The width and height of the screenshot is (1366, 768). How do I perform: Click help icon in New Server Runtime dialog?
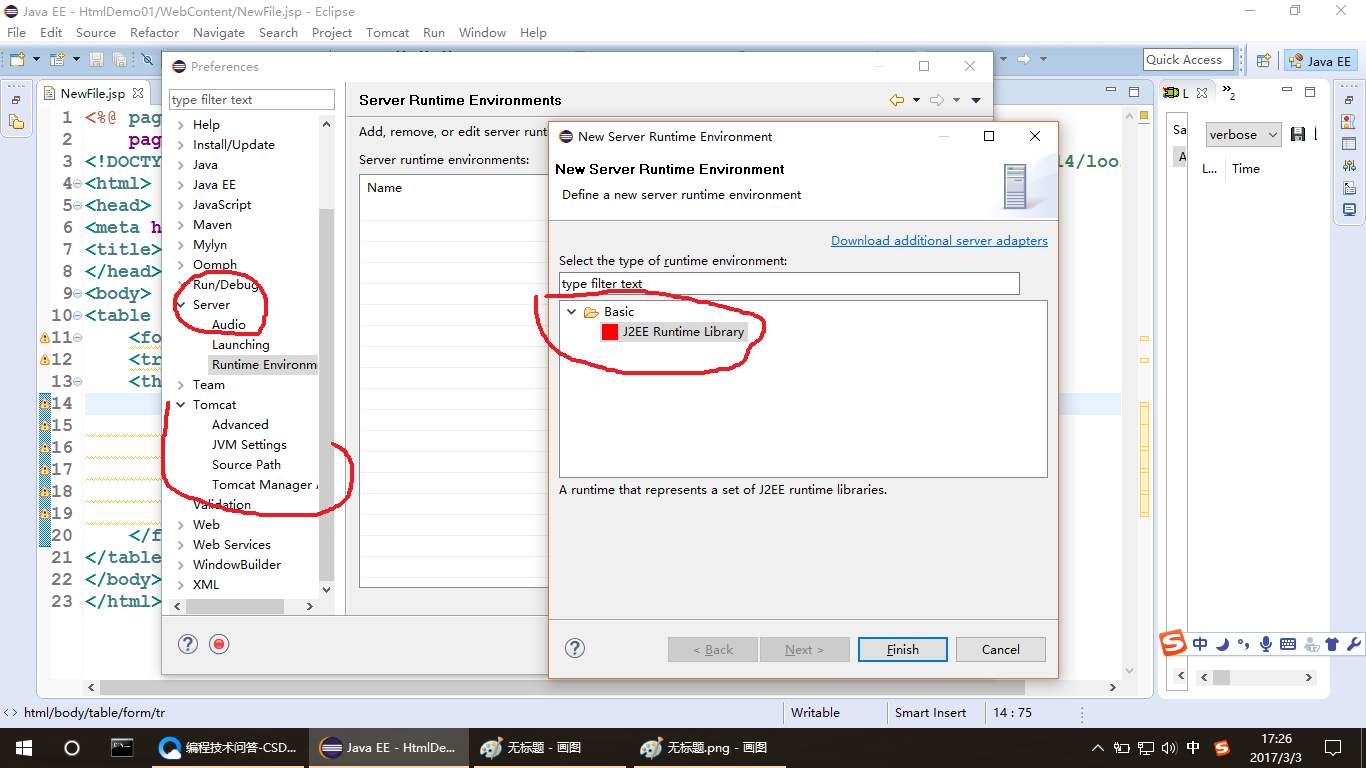point(575,648)
